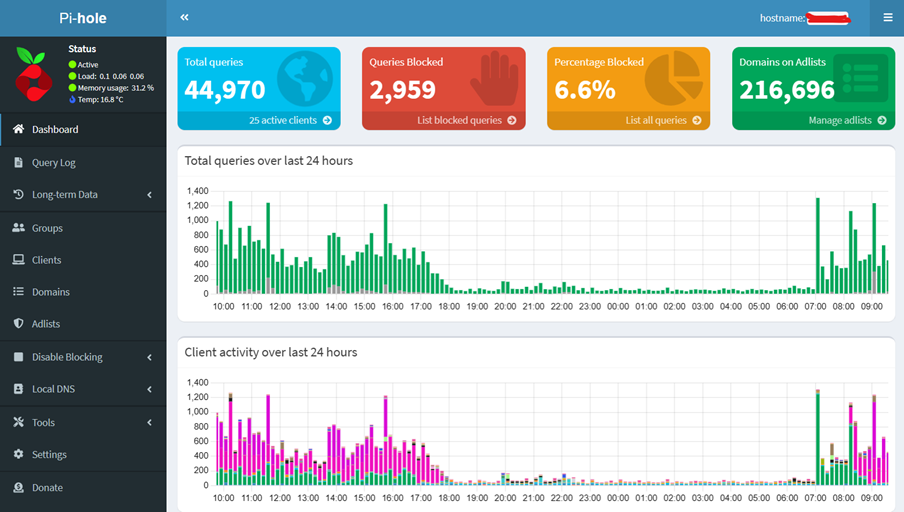This screenshot has height=512, width=904.
Task: Open the Domains menu item
Action: (x=50, y=292)
